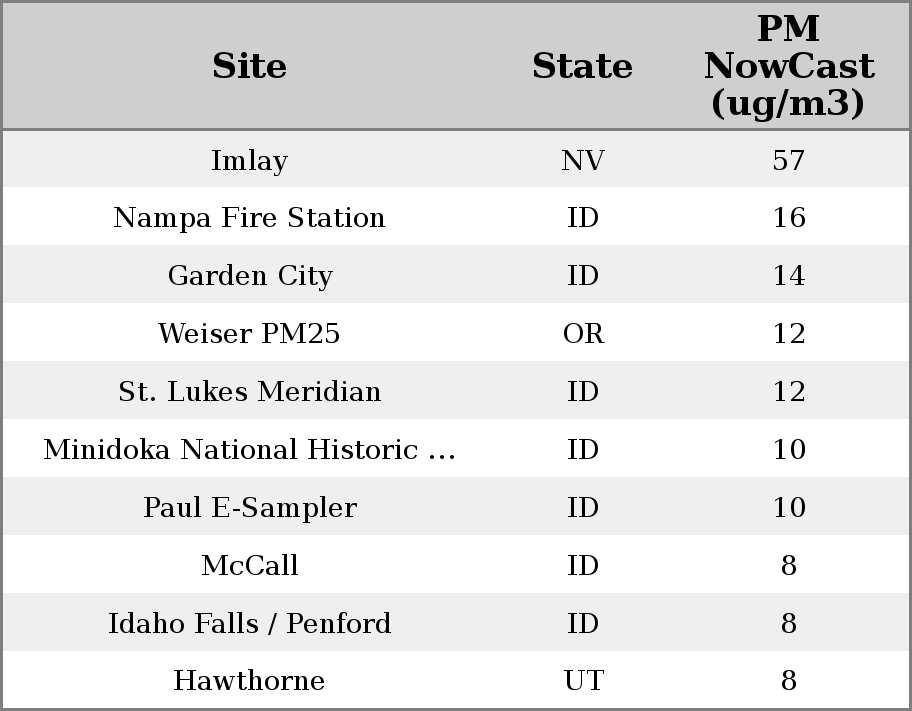Select the Garden City site name
This screenshot has height=711, width=912.
click(x=249, y=276)
